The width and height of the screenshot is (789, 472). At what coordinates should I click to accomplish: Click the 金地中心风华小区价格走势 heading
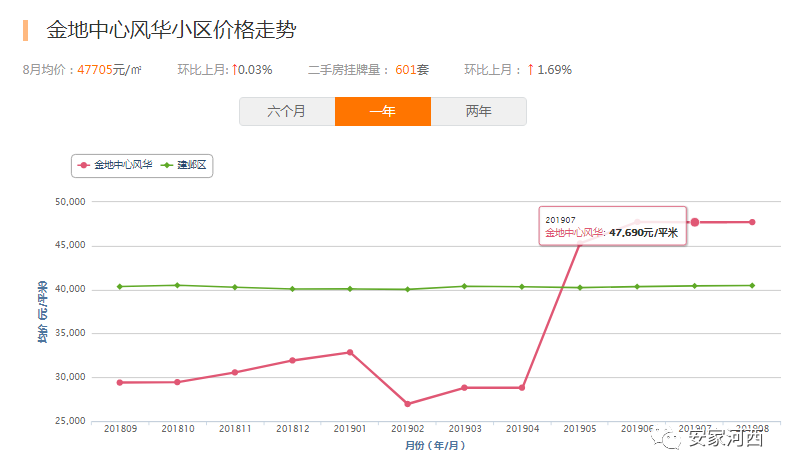tap(172, 30)
